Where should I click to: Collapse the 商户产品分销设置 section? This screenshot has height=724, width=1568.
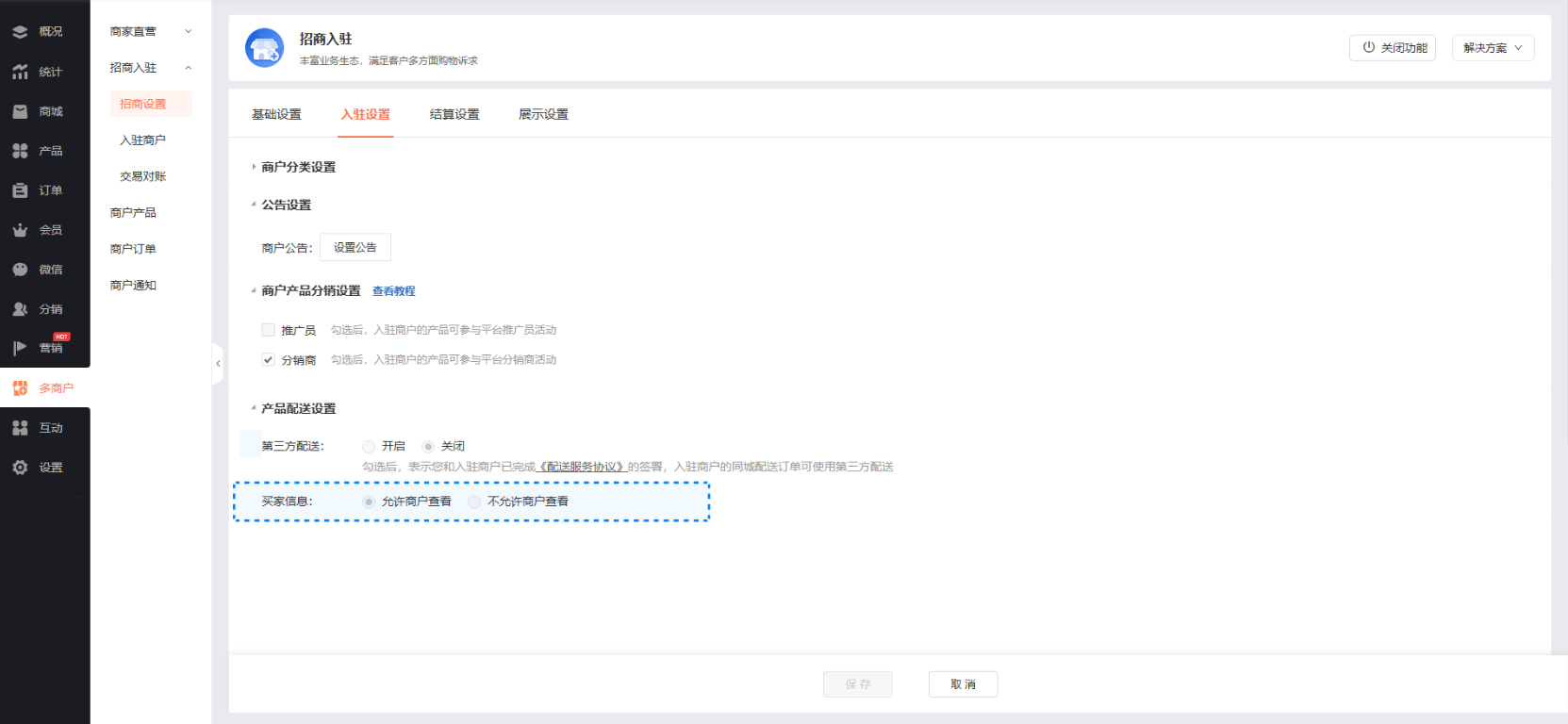click(x=254, y=291)
